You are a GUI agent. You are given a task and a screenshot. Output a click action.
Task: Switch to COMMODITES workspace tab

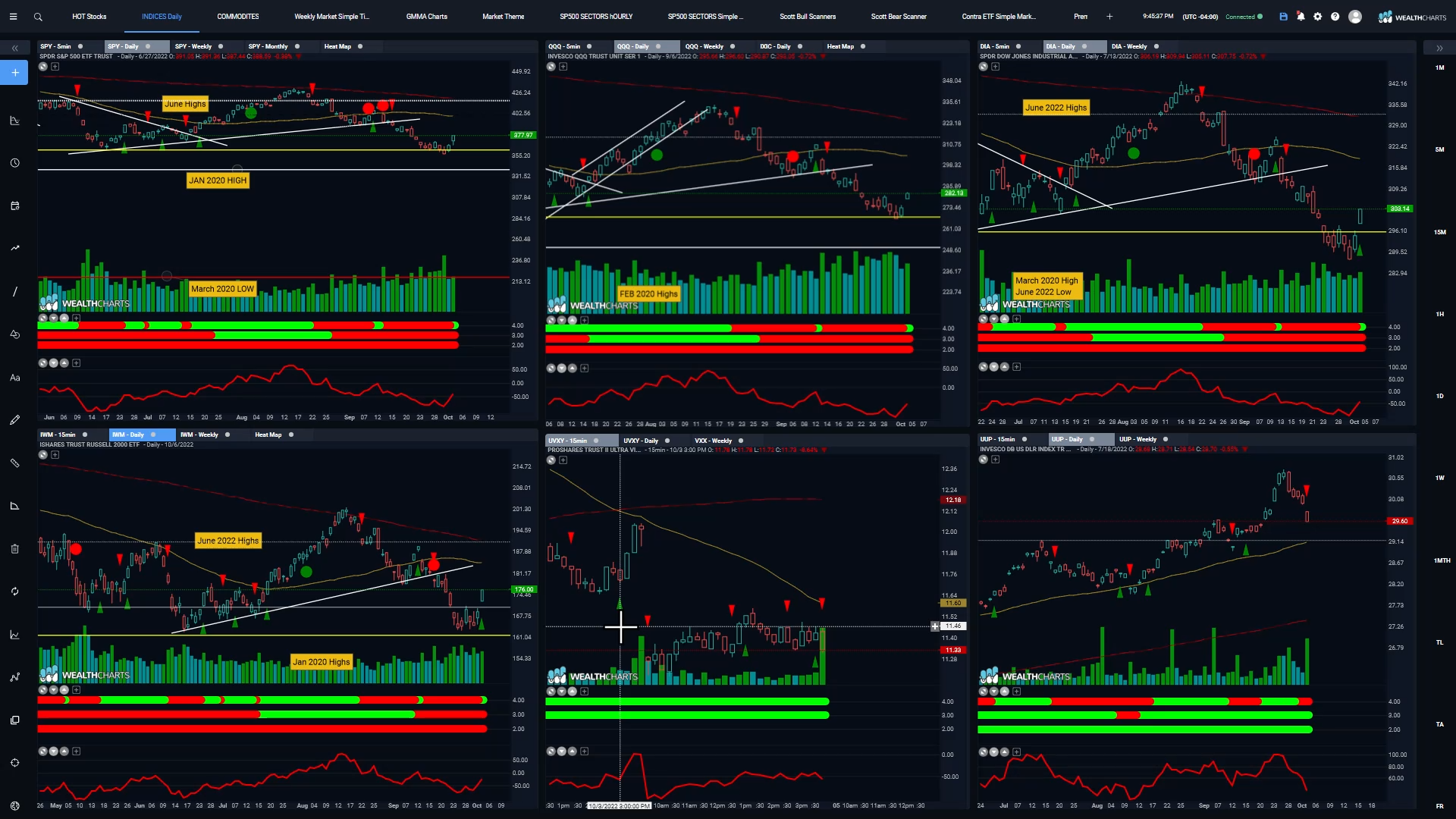[x=238, y=17]
